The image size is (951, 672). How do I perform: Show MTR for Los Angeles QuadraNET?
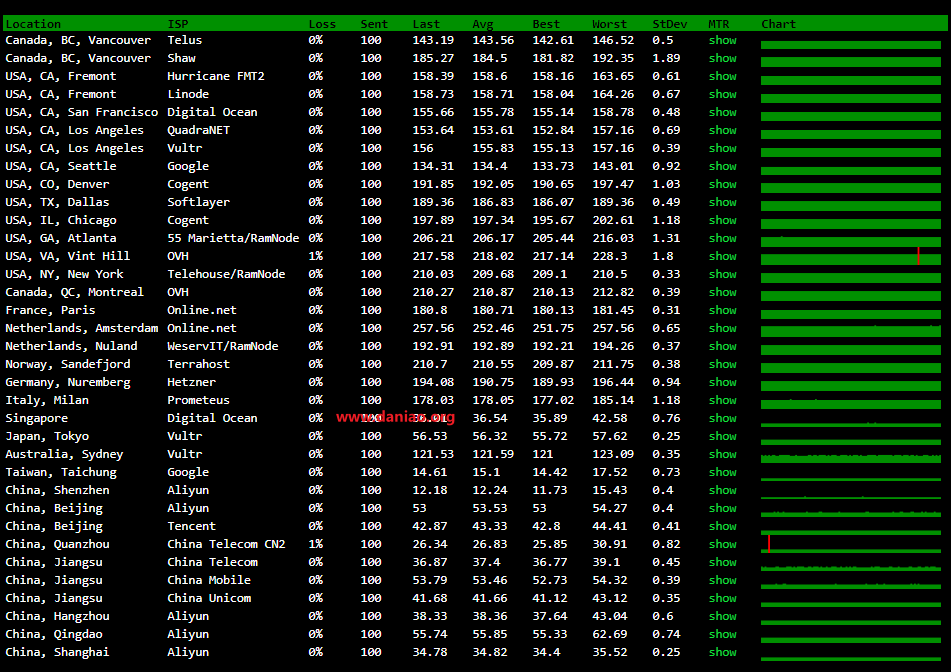click(722, 130)
